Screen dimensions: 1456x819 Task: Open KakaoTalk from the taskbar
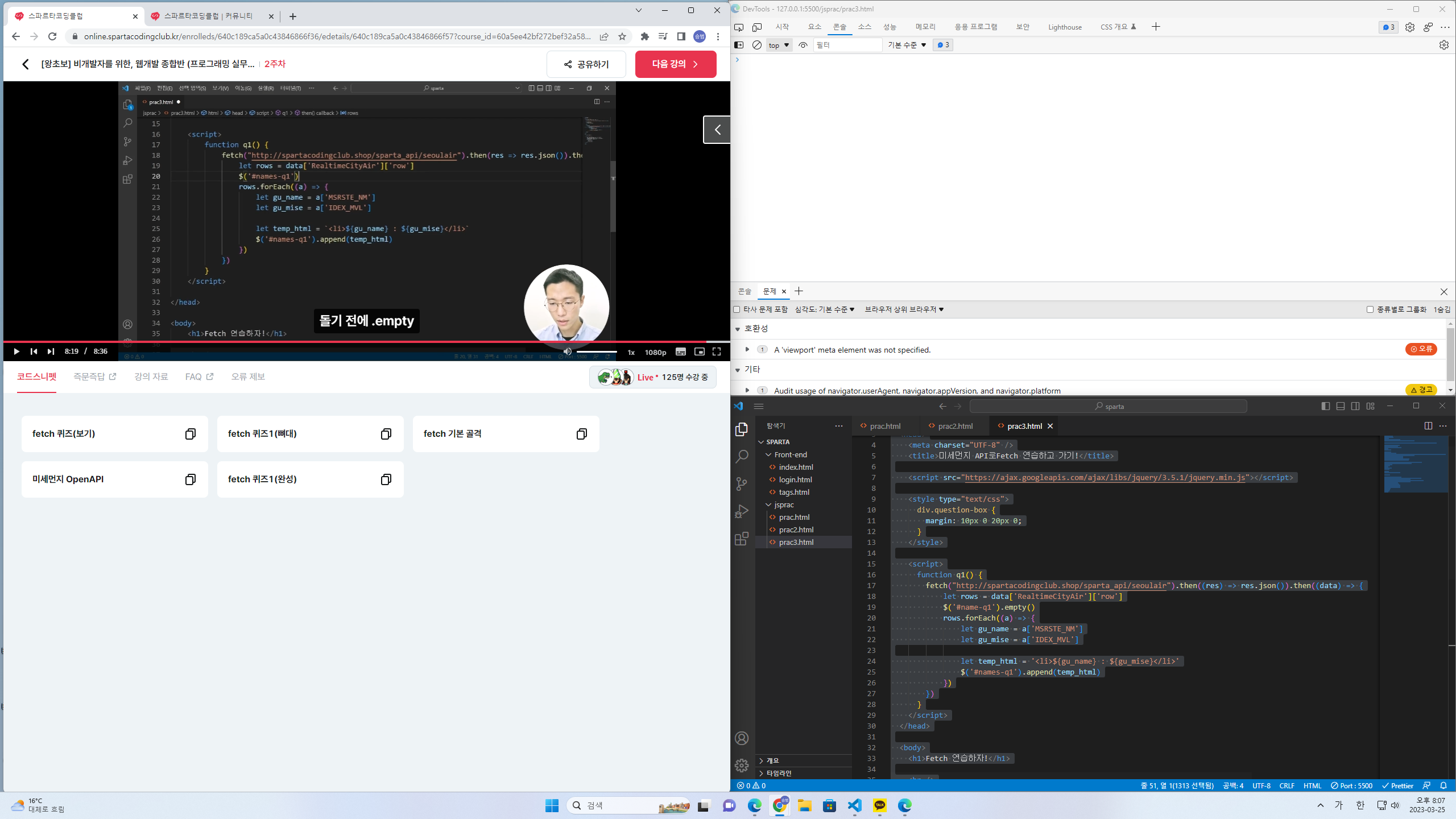tap(880, 805)
